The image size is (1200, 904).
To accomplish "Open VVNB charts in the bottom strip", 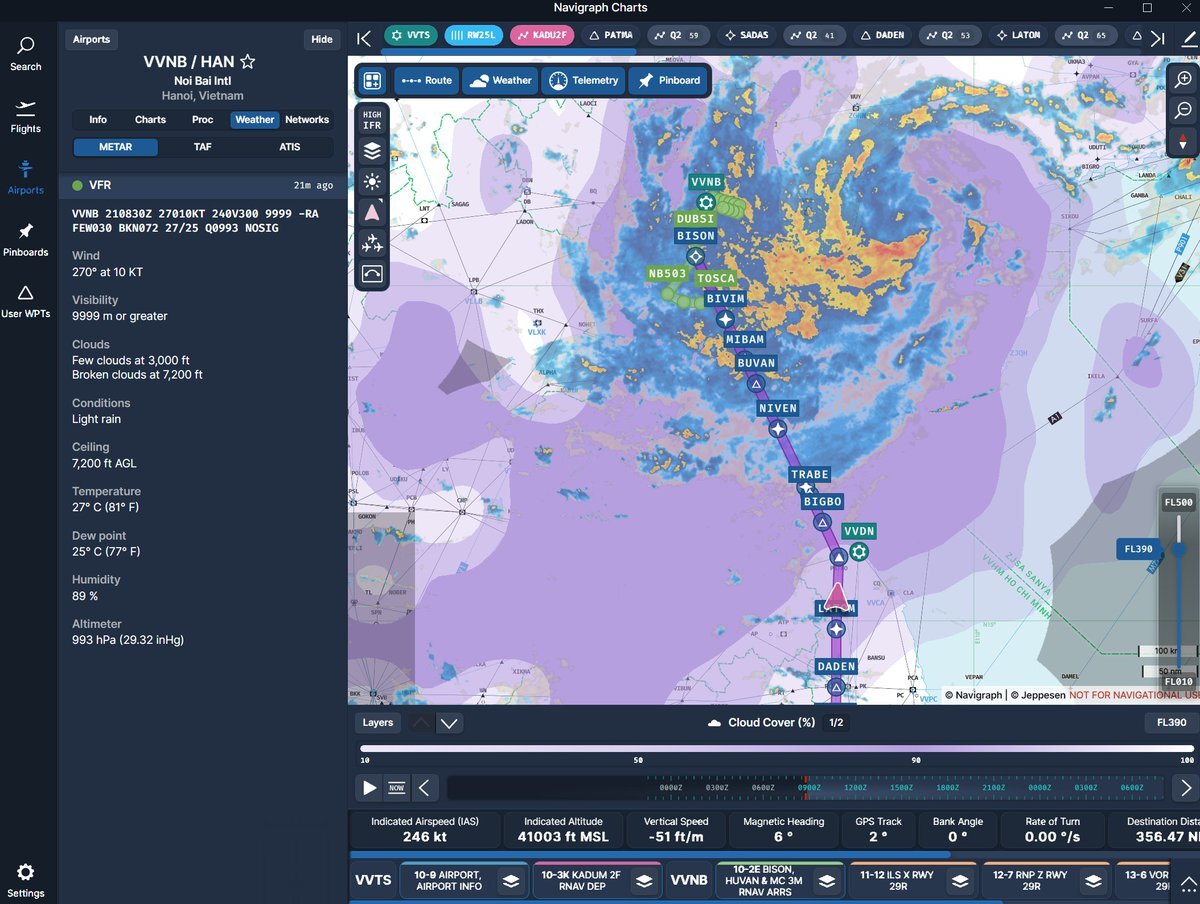I will point(689,881).
